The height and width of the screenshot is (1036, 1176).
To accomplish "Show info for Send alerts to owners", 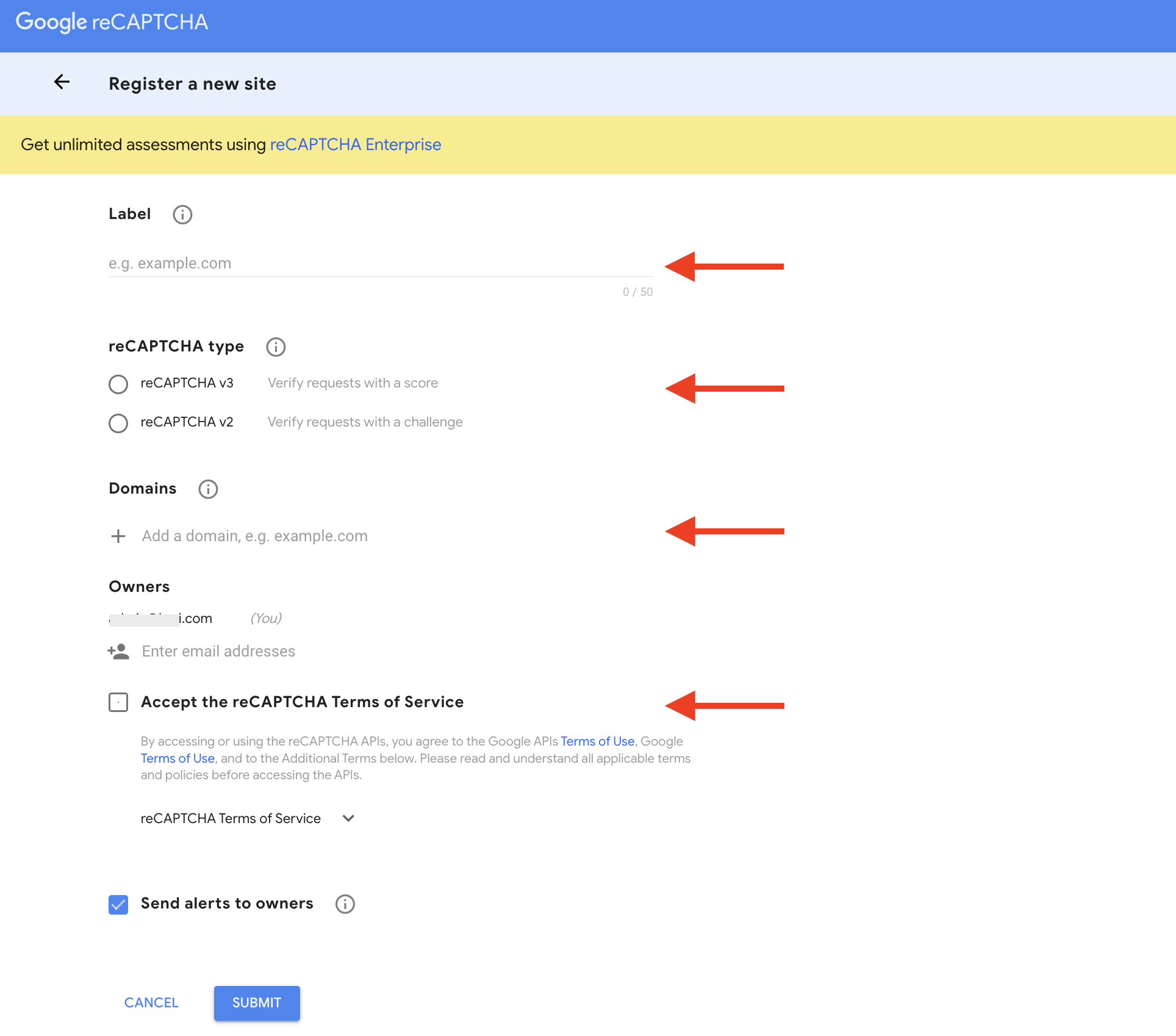I will point(345,904).
